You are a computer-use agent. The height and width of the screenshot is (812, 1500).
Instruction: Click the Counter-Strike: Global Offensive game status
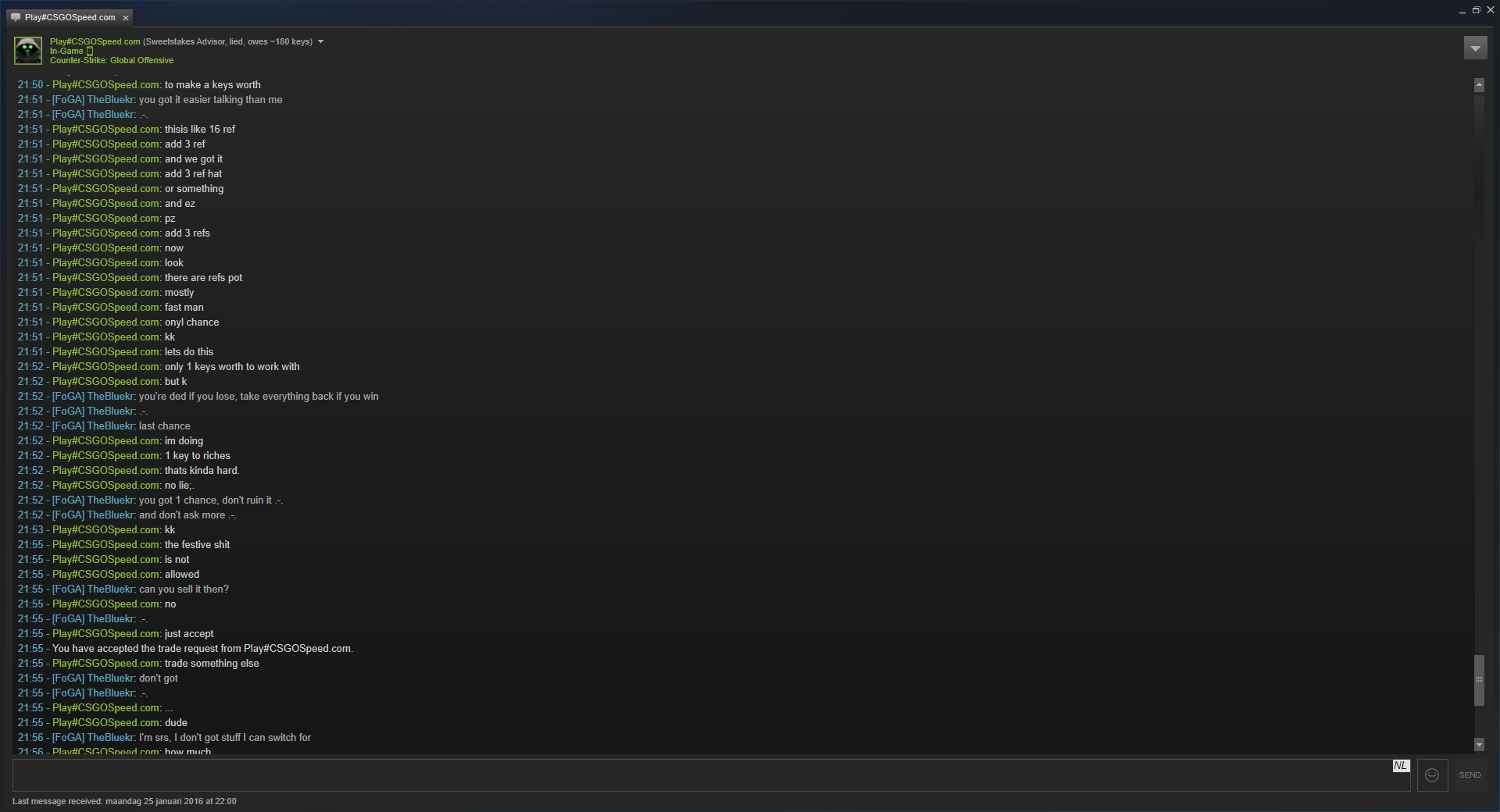[112, 60]
